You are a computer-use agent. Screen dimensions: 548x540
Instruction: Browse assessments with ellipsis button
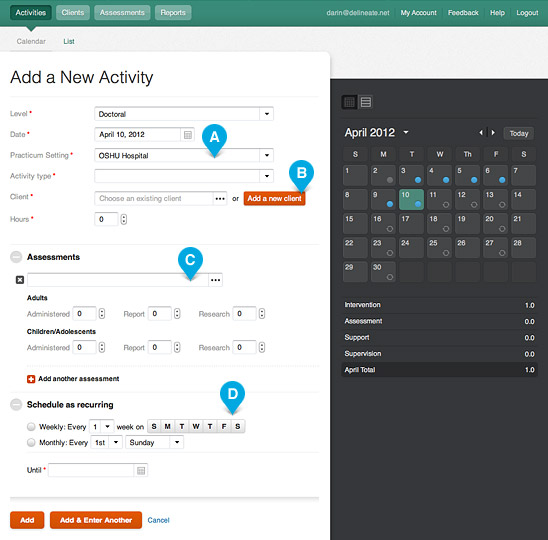click(x=215, y=280)
